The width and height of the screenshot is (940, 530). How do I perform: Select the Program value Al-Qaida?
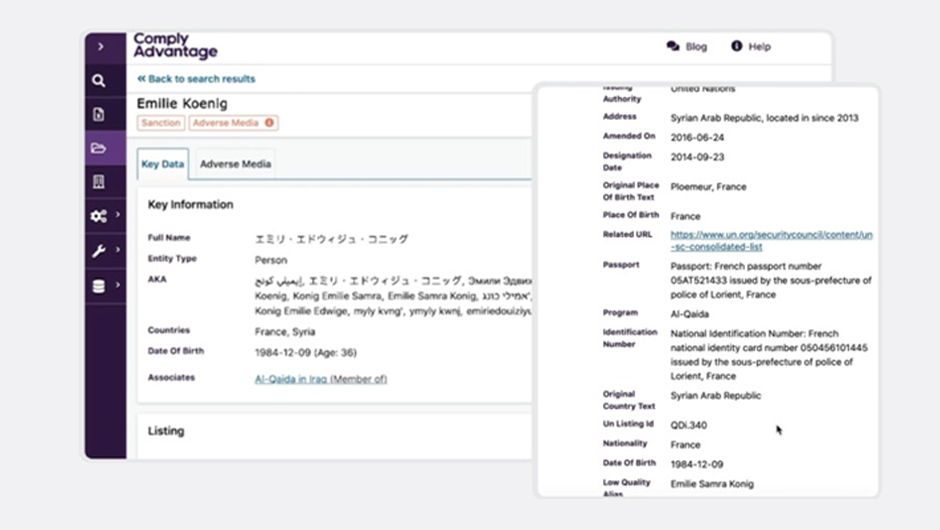tap(689, 314)
